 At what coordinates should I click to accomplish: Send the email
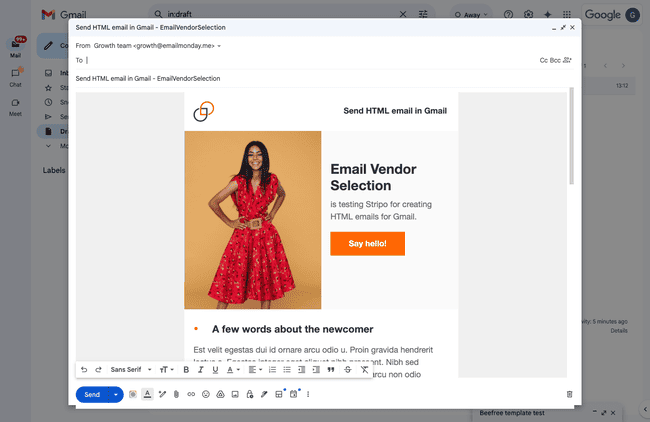pyautogui.click(x=92, y=394)
